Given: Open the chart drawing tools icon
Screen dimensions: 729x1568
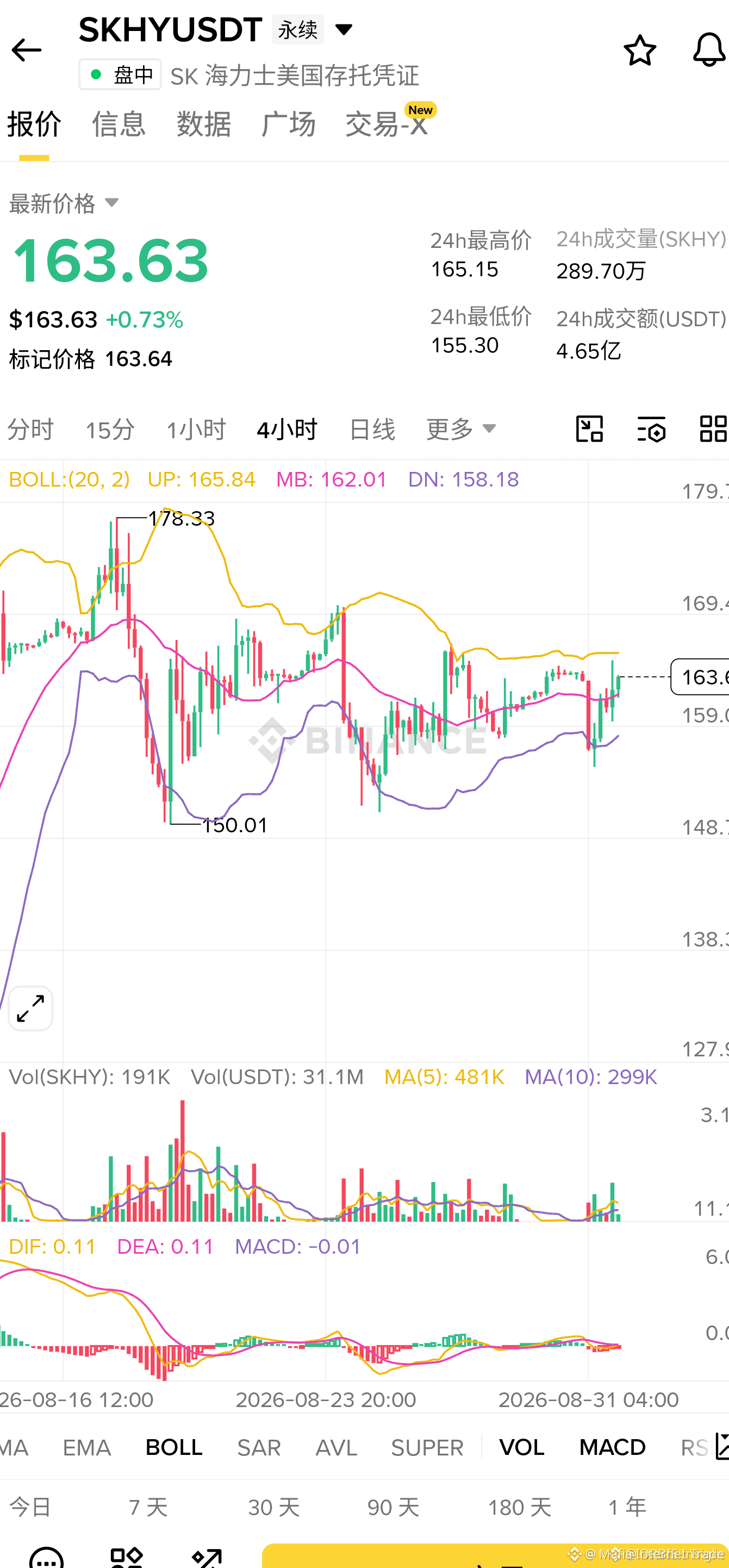Looking at the screenshot, I should coord(589,429).
